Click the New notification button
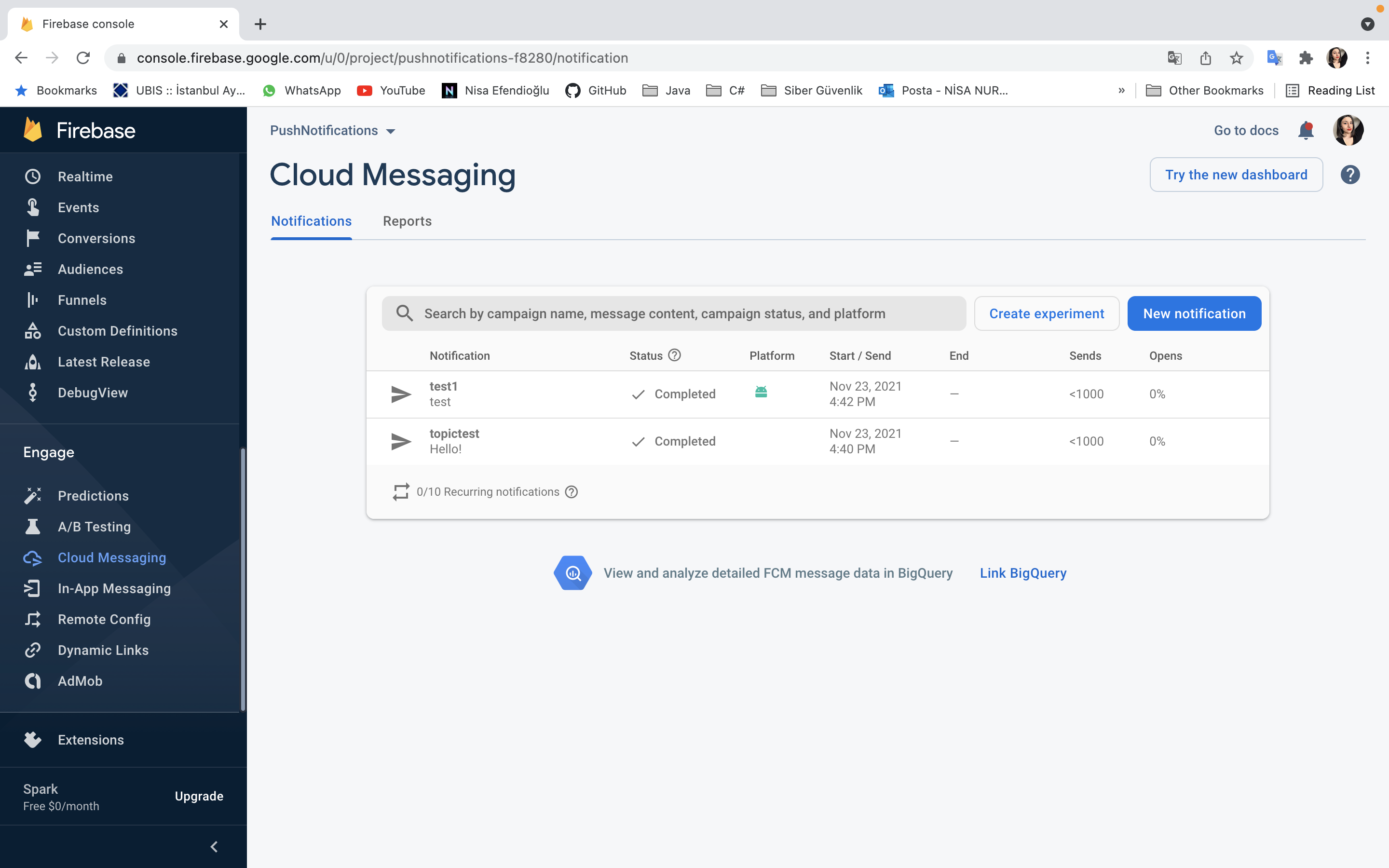Screen dimensions: 1389x868 click(x=1194, y=313)
